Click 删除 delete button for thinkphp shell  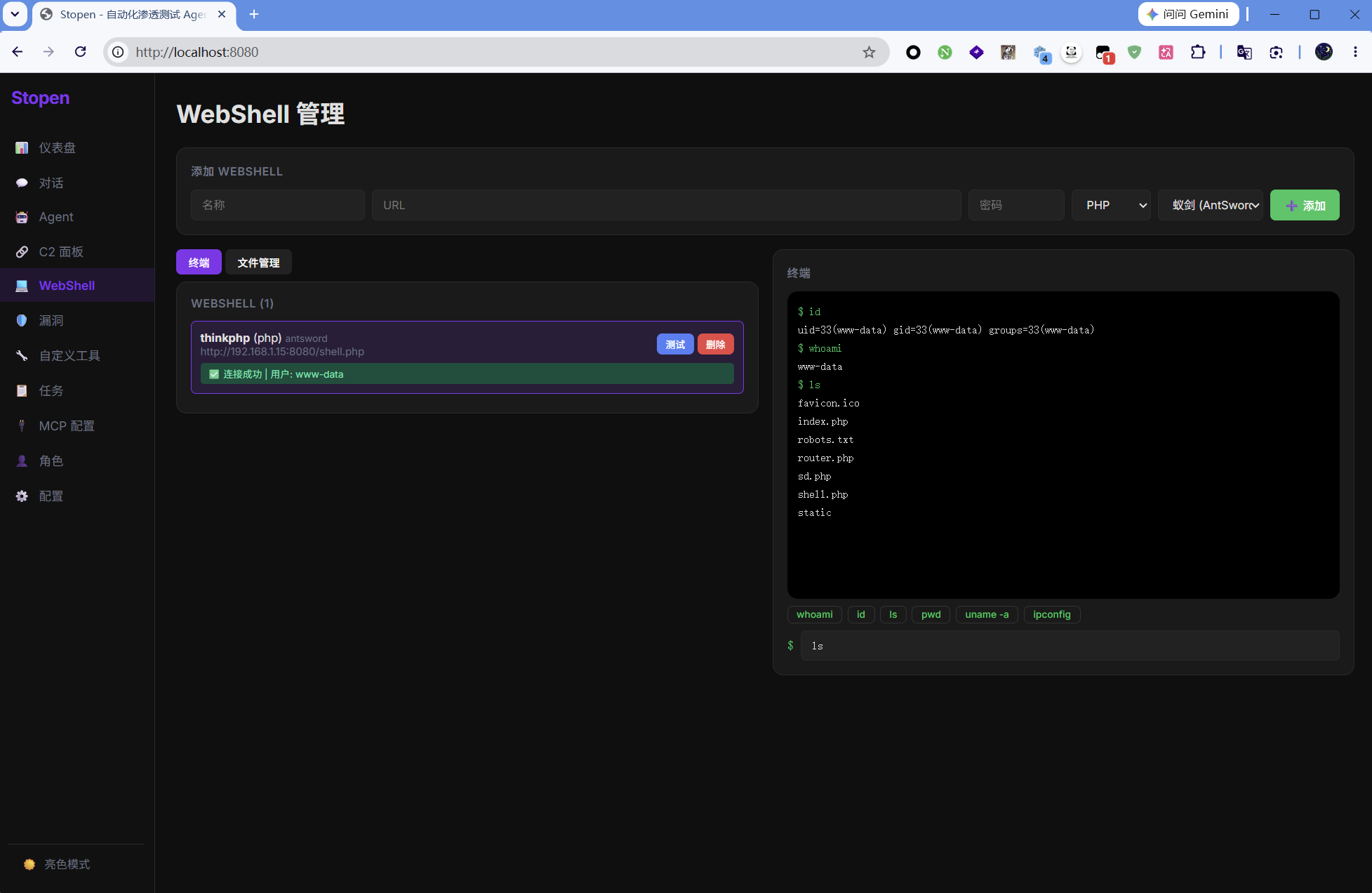tap(716, 344)
